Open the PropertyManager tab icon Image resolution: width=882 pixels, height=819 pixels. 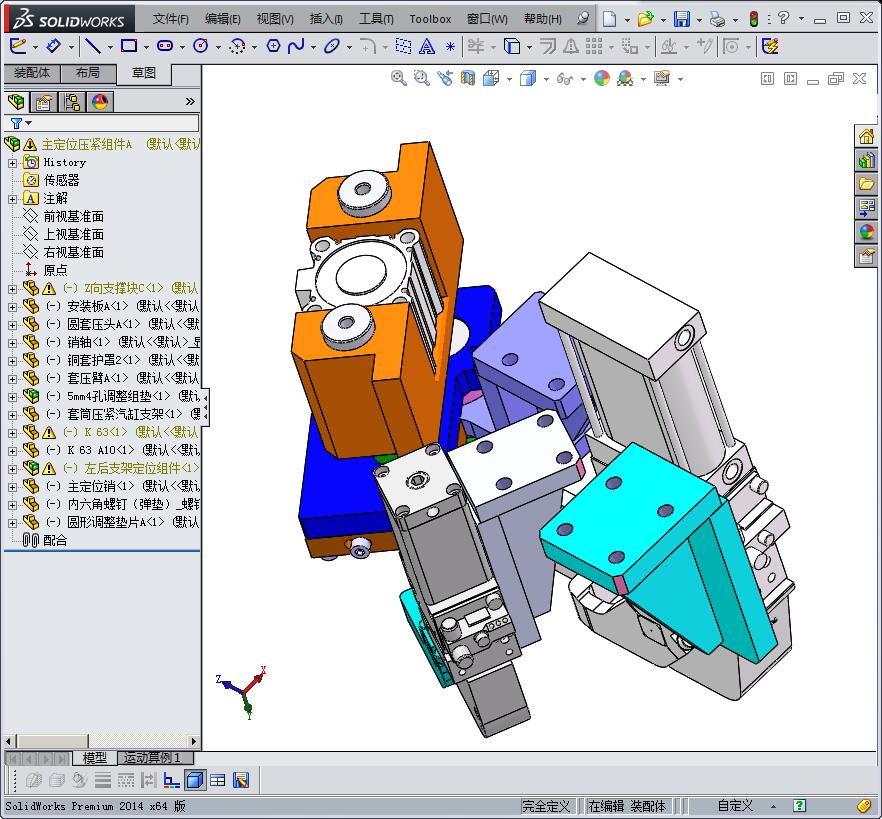43,102
